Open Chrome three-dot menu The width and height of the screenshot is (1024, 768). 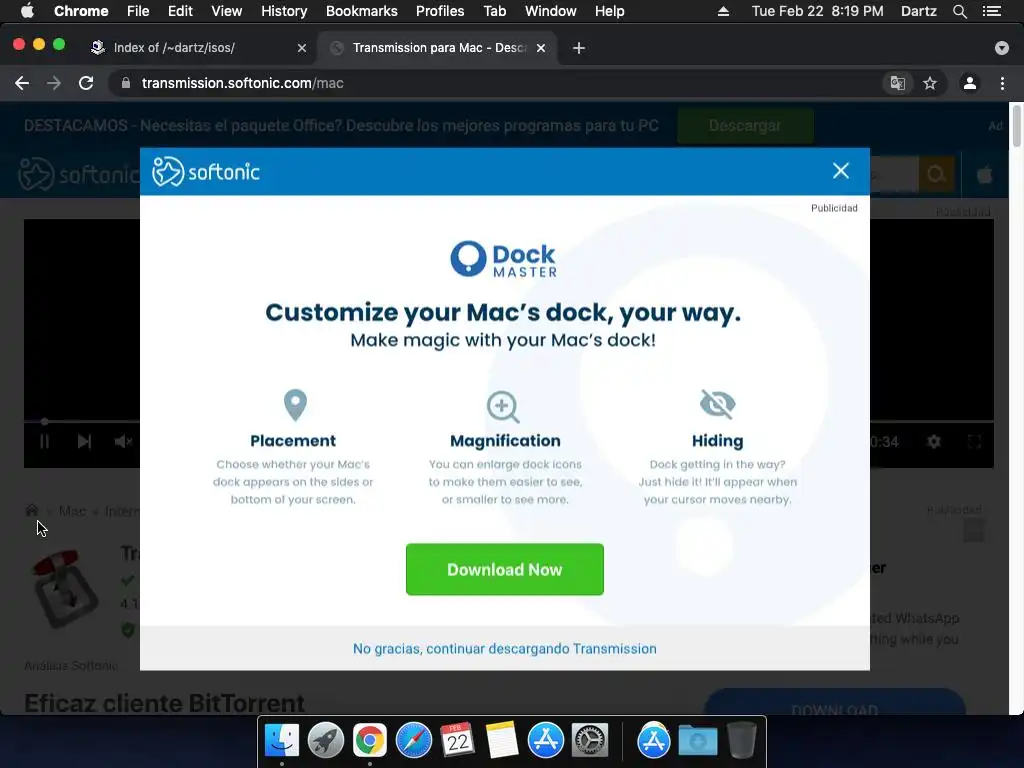coord(1002,83)
